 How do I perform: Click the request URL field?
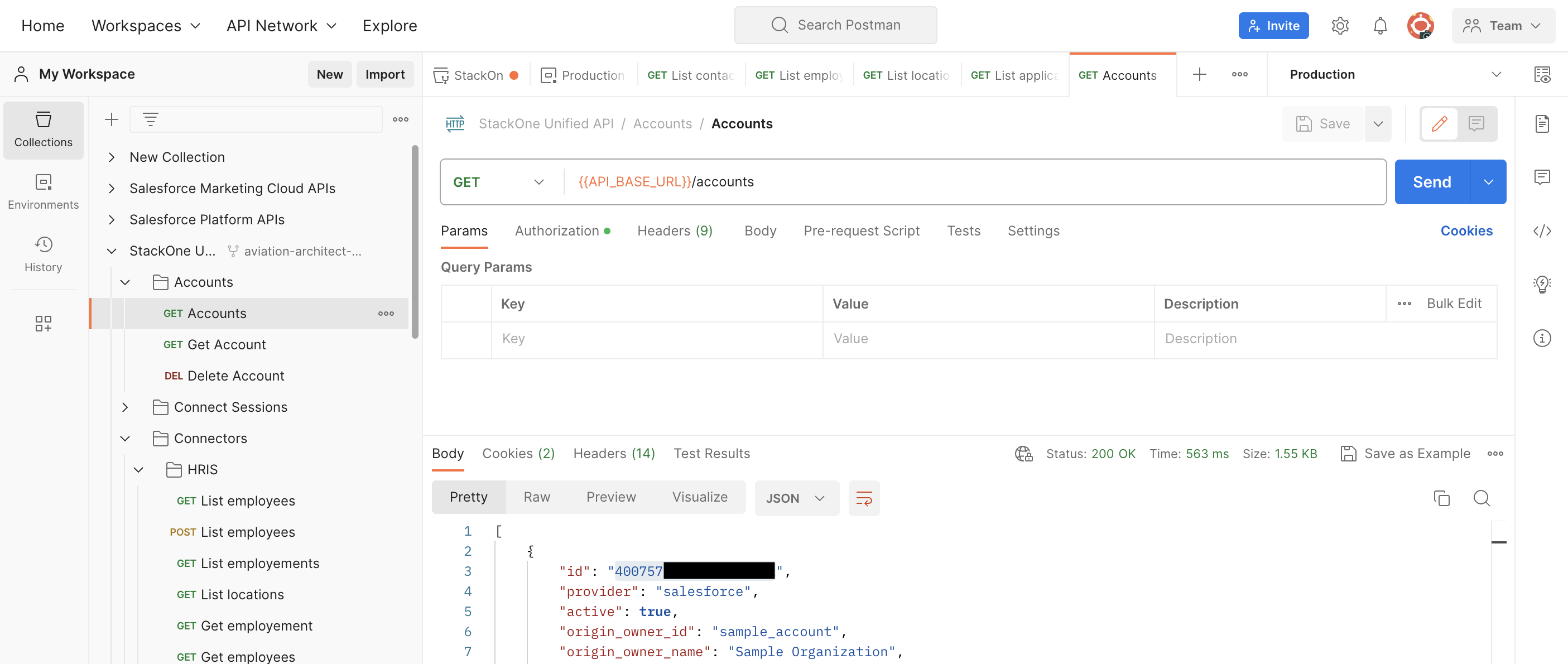(x=975, y=182)
